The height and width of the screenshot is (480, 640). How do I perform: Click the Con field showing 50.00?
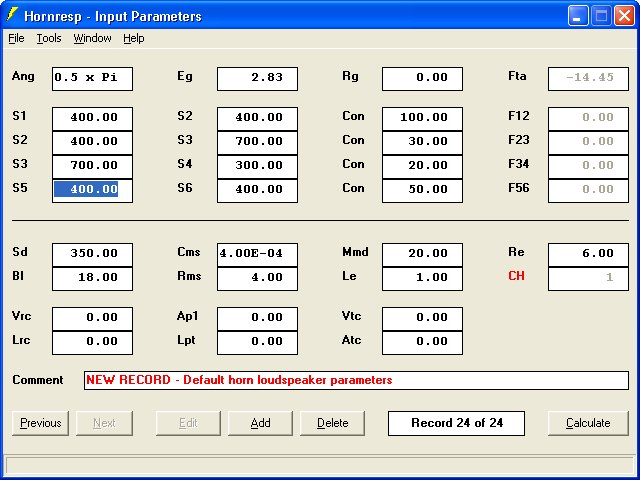422,191
